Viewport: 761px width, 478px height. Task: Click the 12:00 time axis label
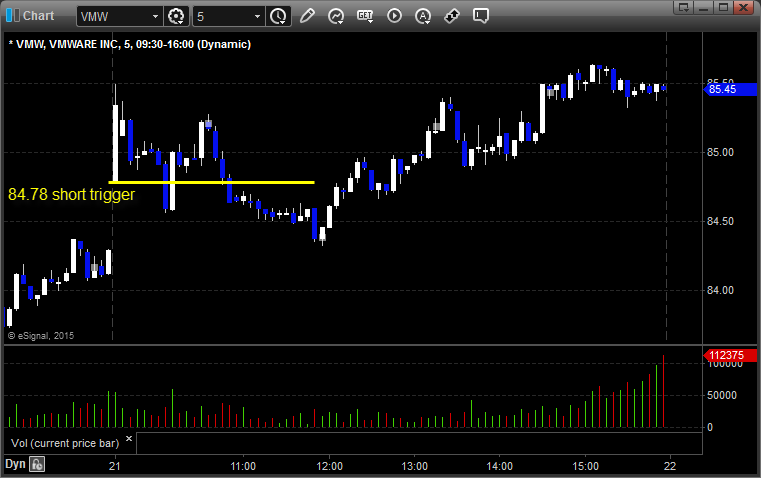tap(330, 466)
